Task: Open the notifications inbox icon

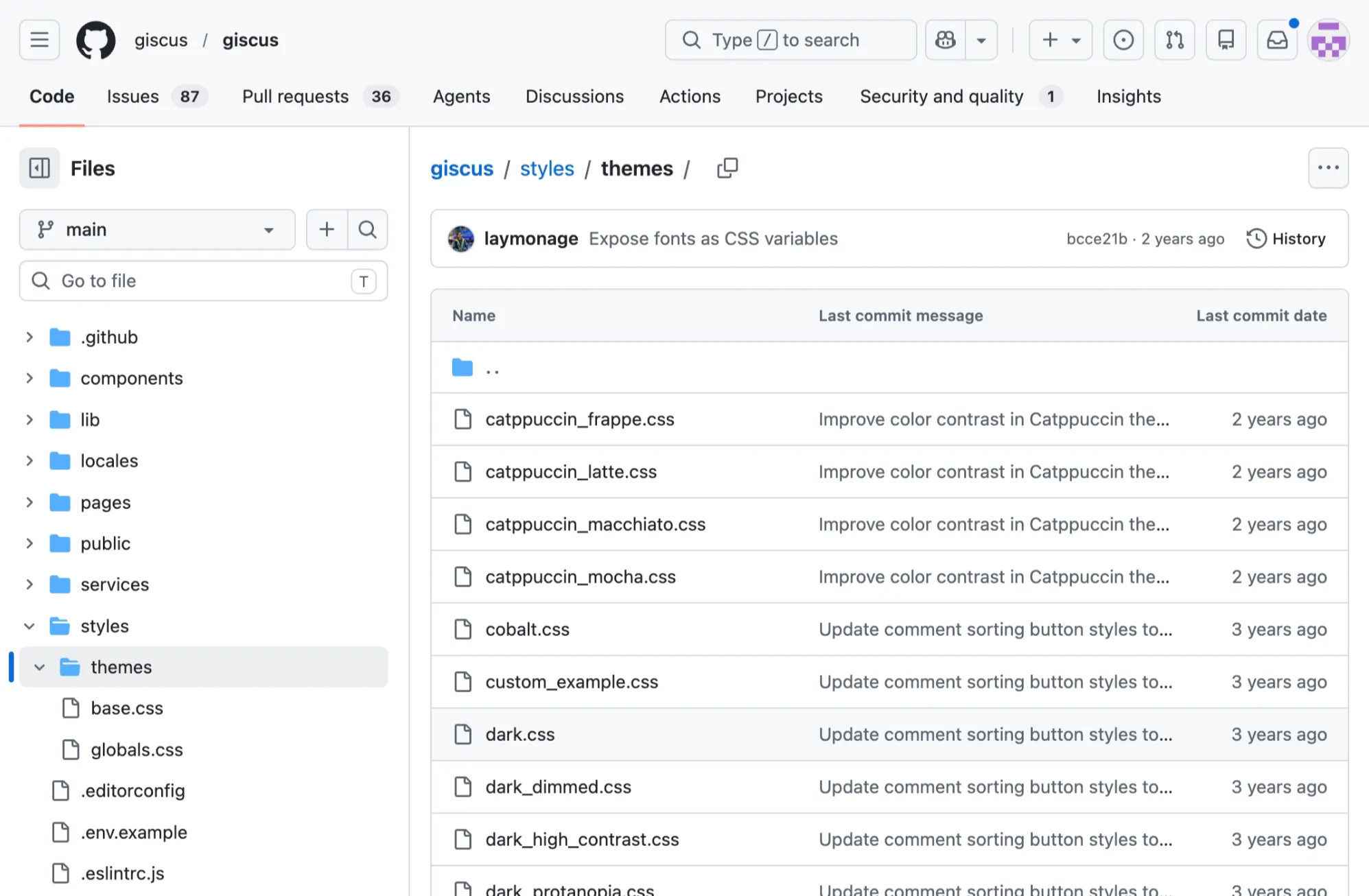Action: [x=1277, y=40]
